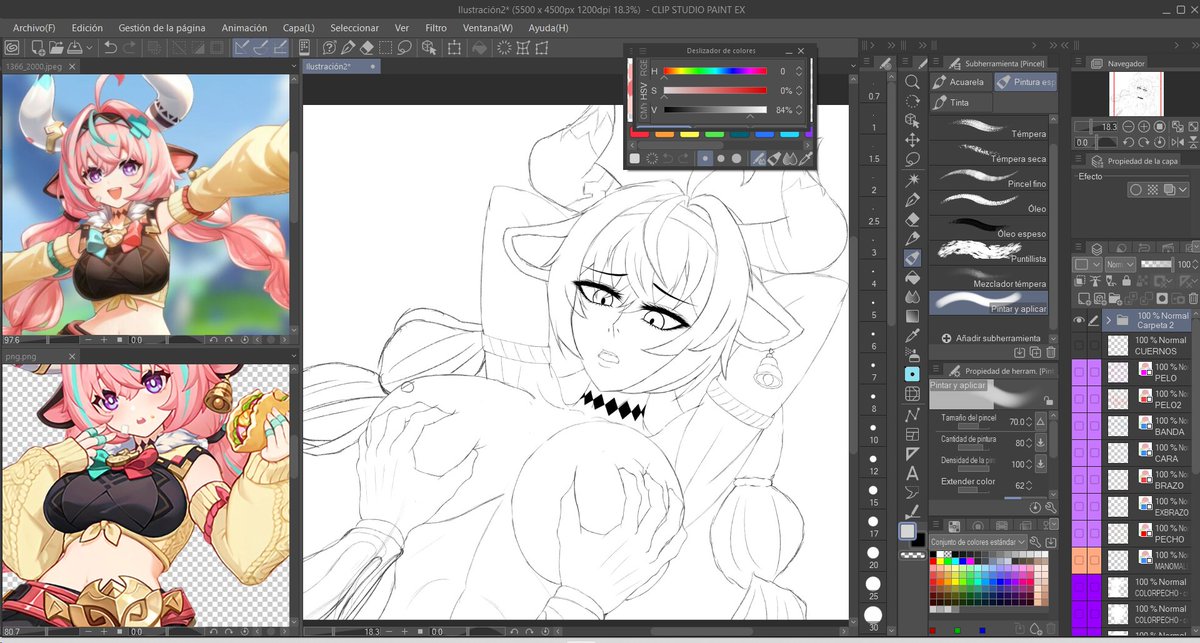Select the Gradient tool
This screenshot has width=1200, height=643.
912,316
